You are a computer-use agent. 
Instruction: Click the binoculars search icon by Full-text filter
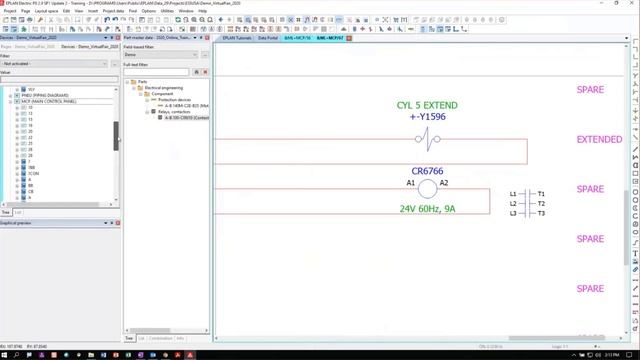[196, 72]
